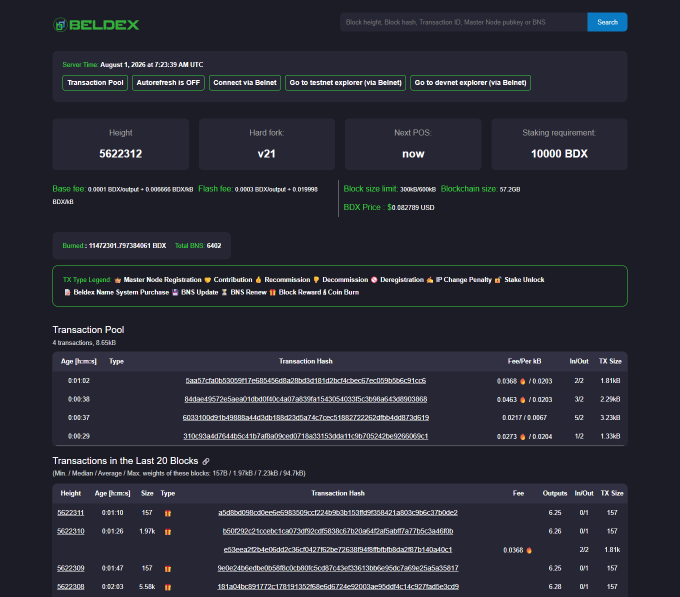
Task: Click the Staking requirement 10000 BDX
Action: 559,154
